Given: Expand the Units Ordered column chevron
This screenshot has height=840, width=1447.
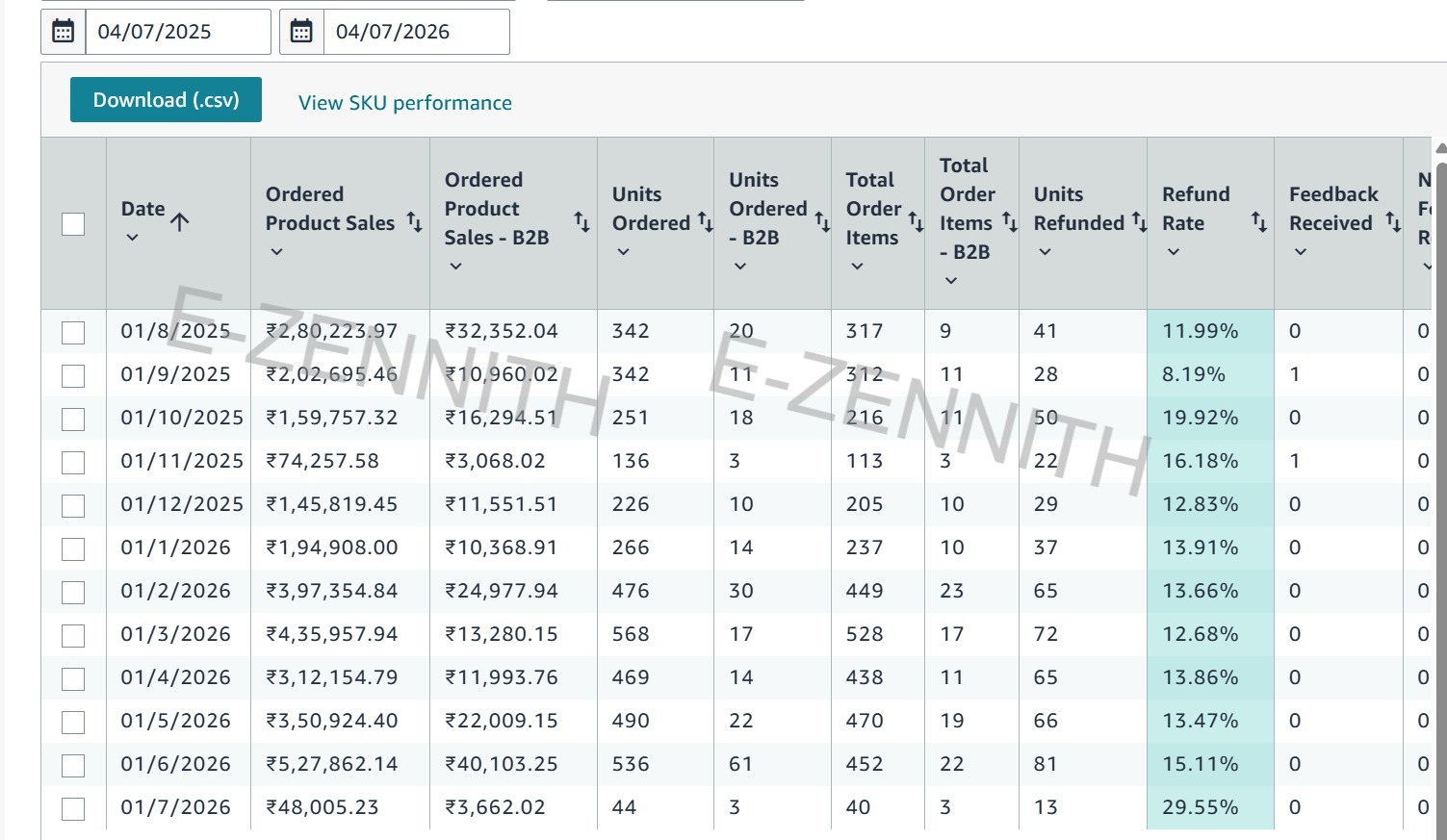Looking at the screenshot, I should [623, 252].
